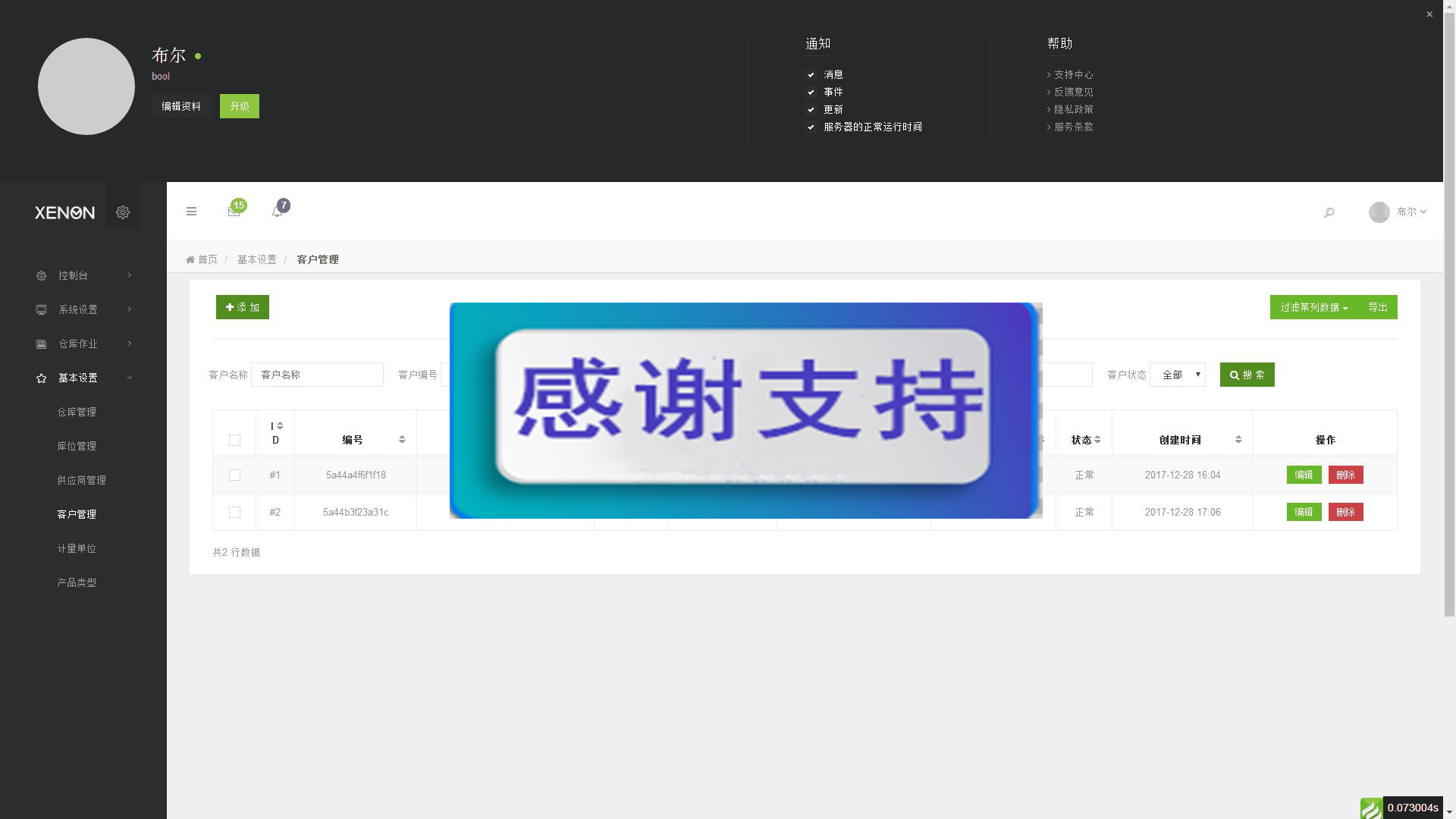Open 供应商管理 submenu item
This screenshot has height=819, width=1456.
81,480
